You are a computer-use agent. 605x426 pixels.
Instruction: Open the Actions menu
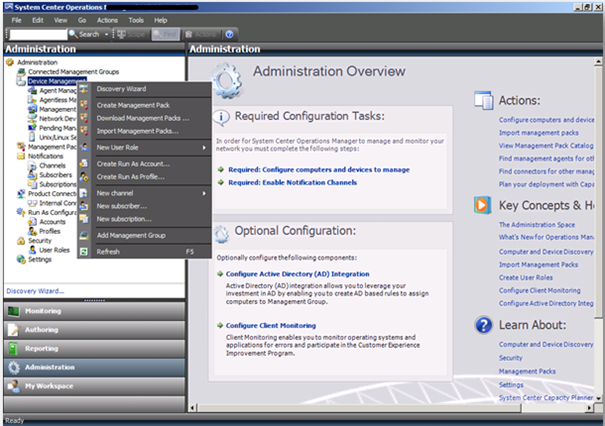(x=107, y=20)
